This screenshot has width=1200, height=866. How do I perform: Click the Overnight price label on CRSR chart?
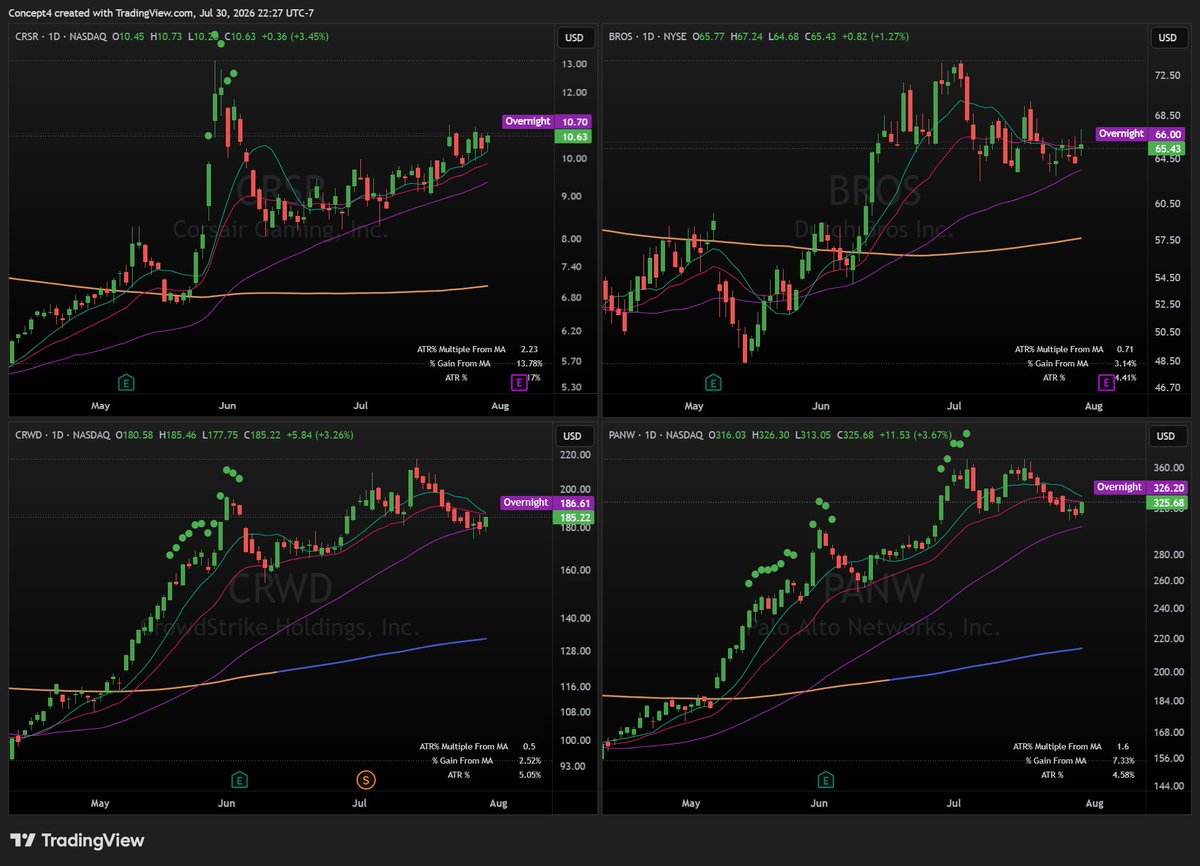[528, 121]
